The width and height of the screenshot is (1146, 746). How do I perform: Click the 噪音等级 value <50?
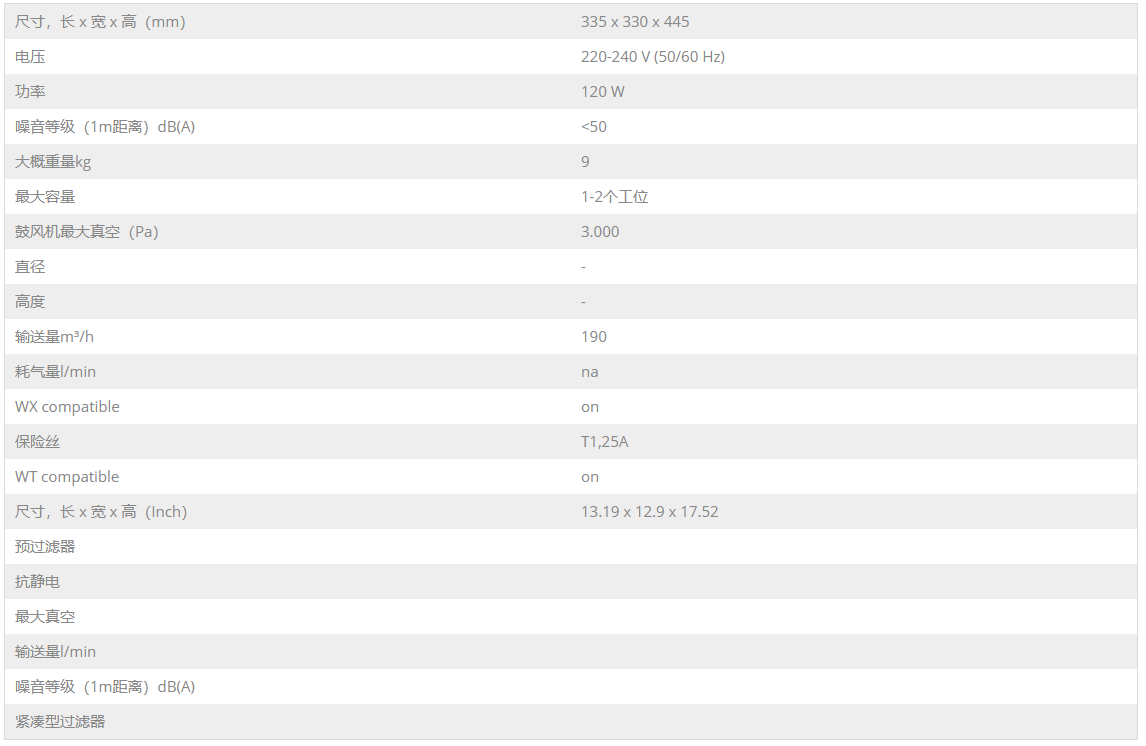[x=593, y=127]
